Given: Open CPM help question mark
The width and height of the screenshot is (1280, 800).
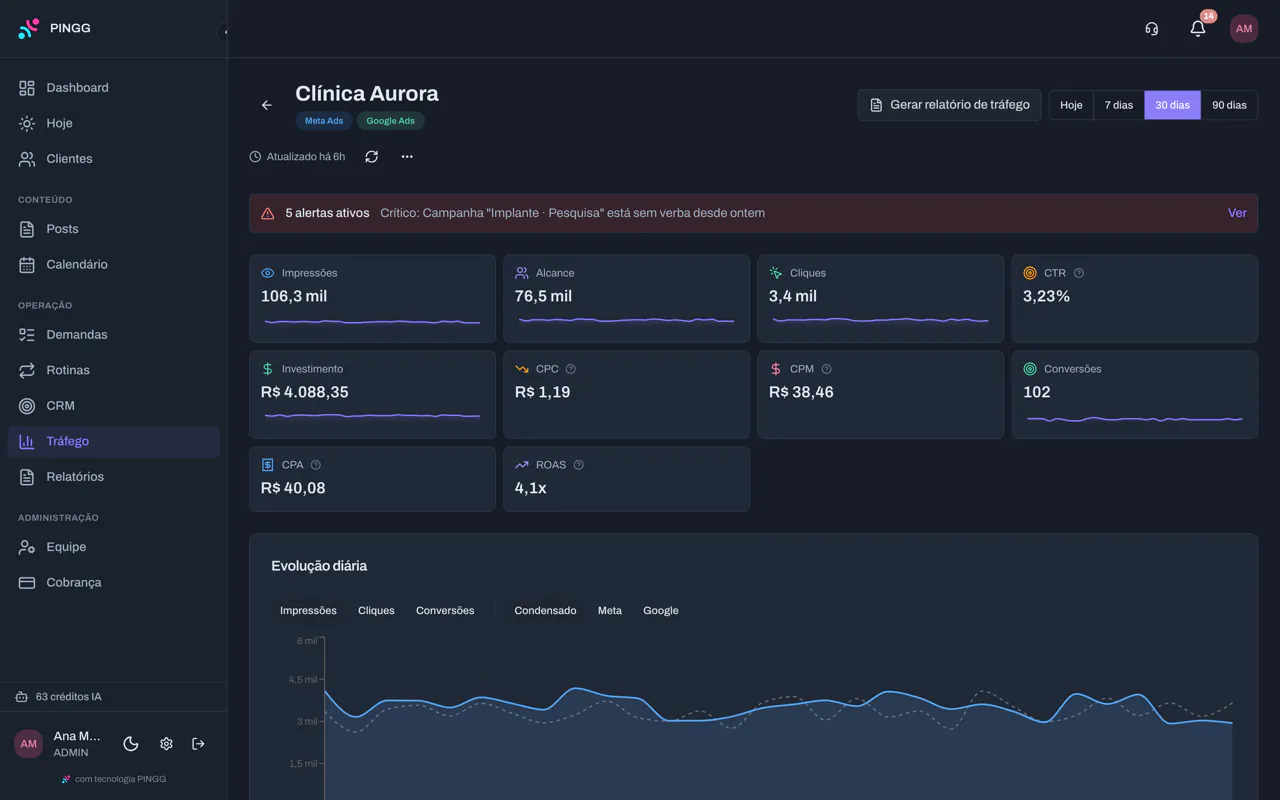Looking at the screenshot, I should pos(826,369).
